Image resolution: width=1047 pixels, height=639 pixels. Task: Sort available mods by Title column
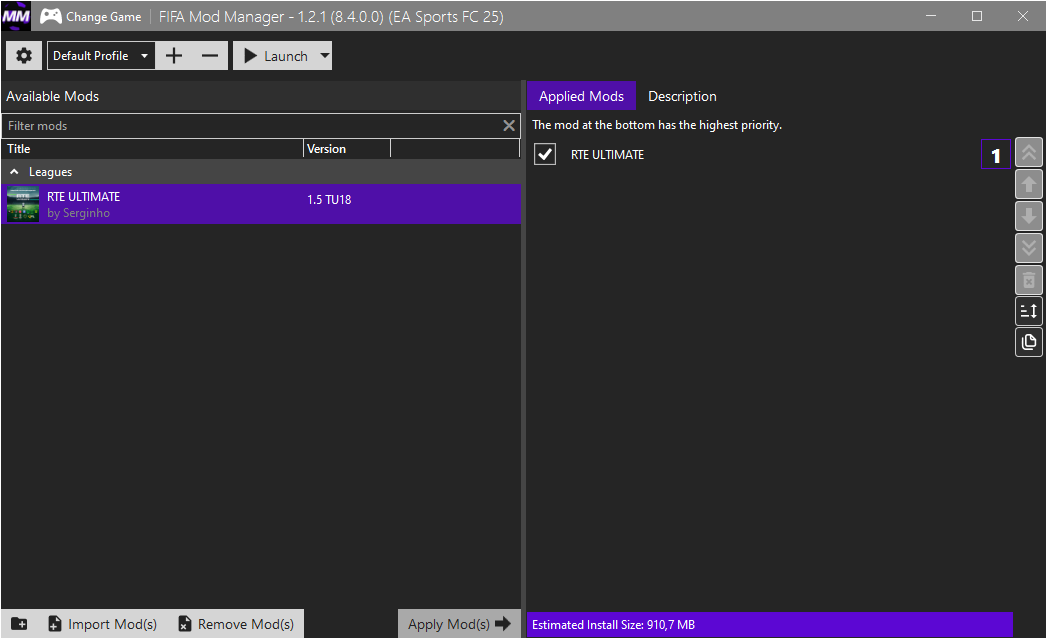(153, 148)
